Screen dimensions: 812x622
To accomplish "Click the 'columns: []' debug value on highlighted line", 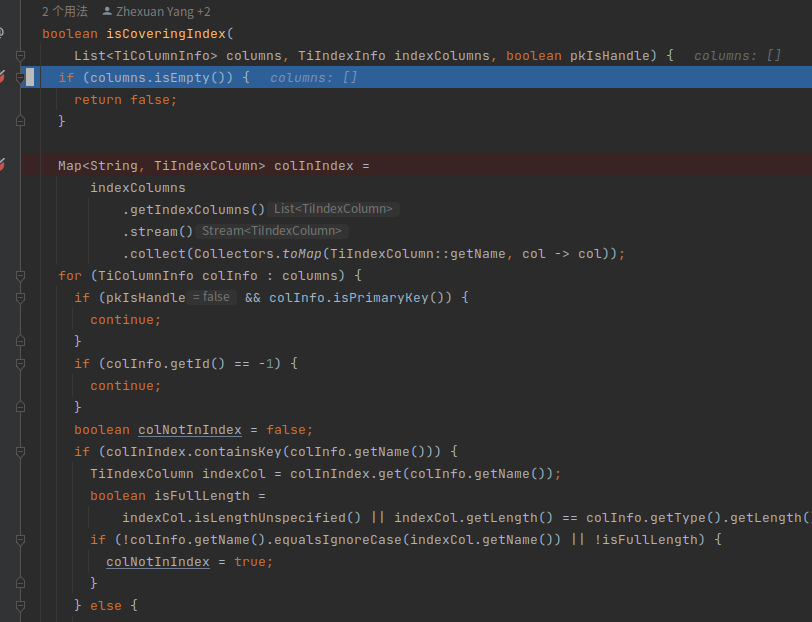I will [x=313, y=78].
